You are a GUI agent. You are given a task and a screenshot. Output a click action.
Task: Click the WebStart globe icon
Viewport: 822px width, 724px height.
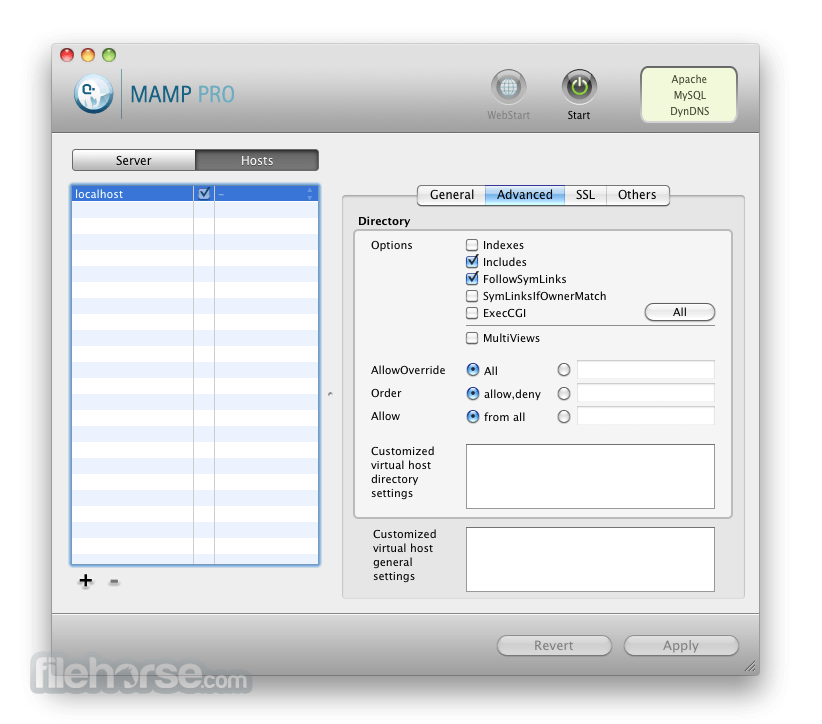pos(508,87)
